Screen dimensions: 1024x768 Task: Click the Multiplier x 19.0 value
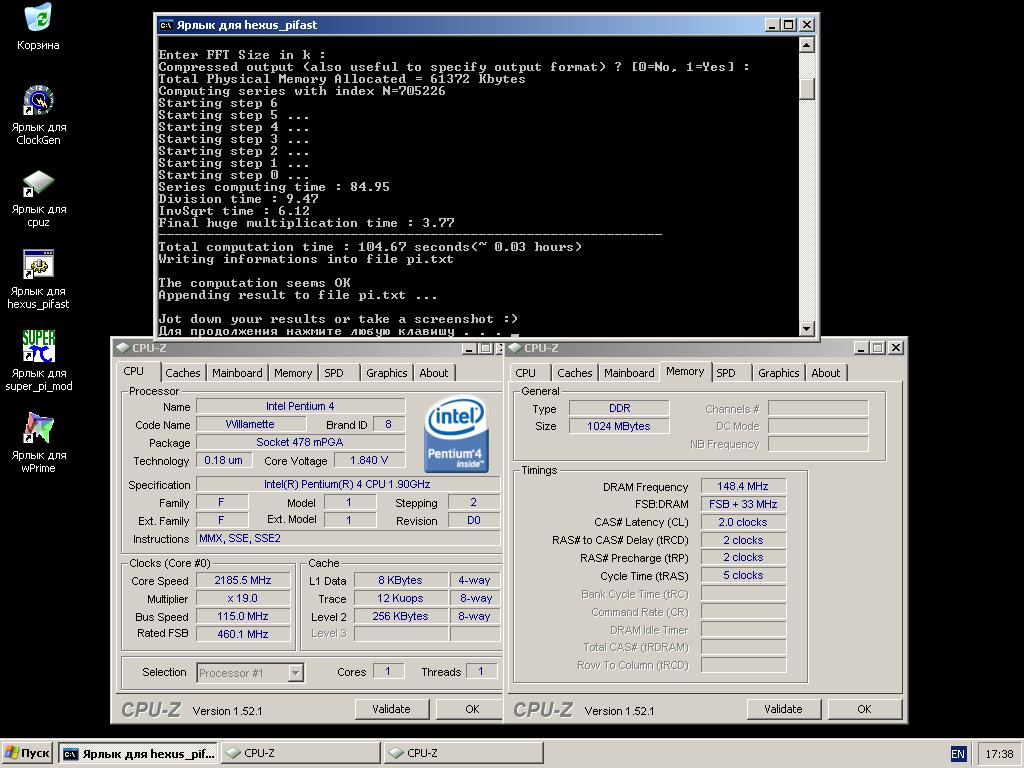[x=243, y=598]
